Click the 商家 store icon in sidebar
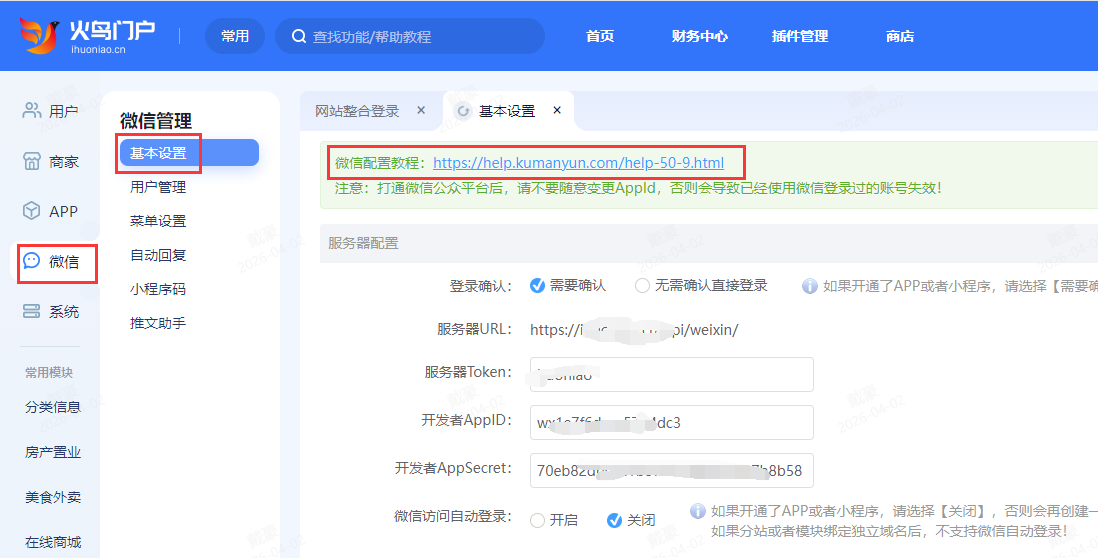The image size is (1098, 558). point(32,161)
